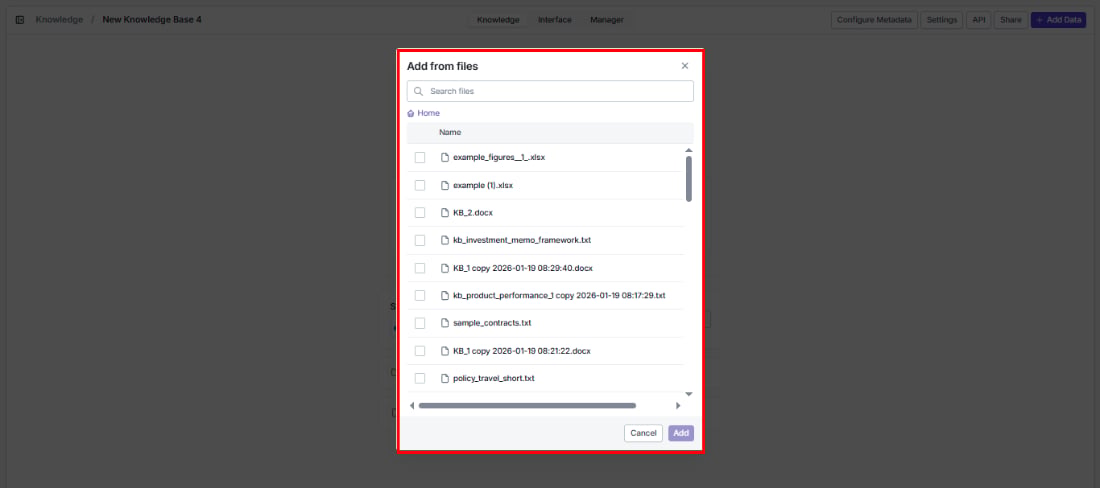Switch to the Knowledge tab
The height and width of the screenshot is (490, 1100).
[x=498, y=20]
